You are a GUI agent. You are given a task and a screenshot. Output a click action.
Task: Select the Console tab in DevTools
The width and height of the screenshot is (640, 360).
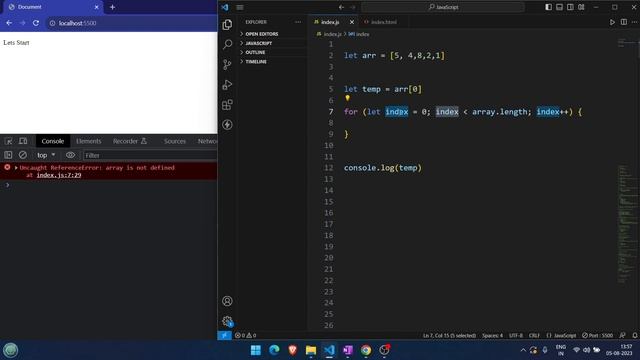(x=53, y=141)
